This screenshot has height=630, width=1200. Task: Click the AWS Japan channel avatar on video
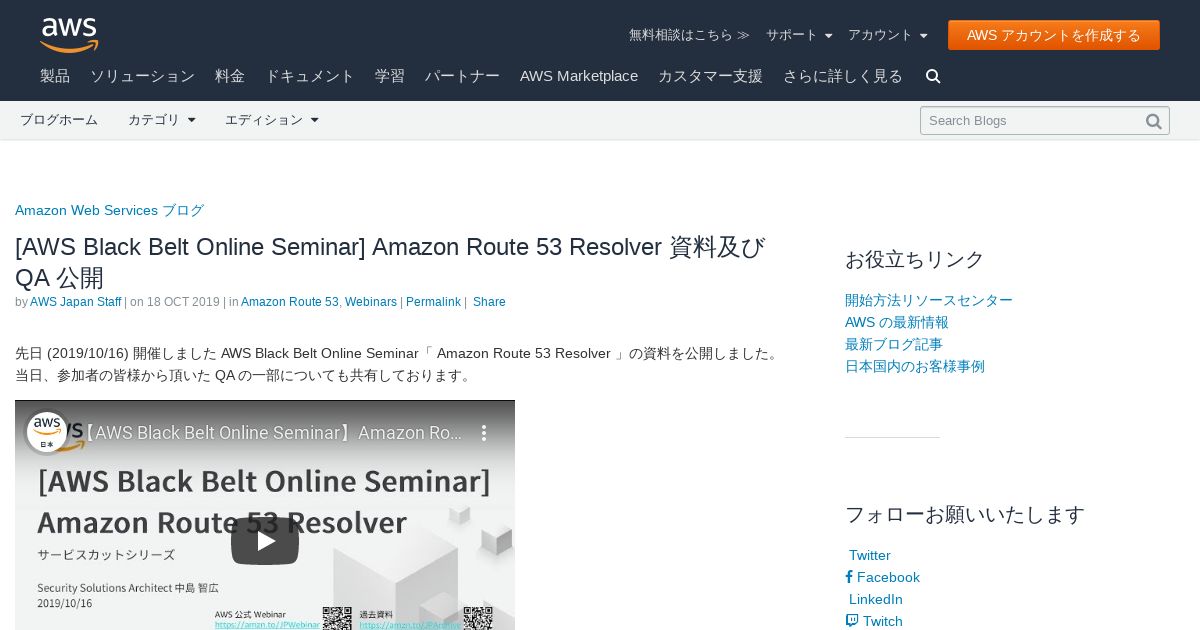(47, 433)
